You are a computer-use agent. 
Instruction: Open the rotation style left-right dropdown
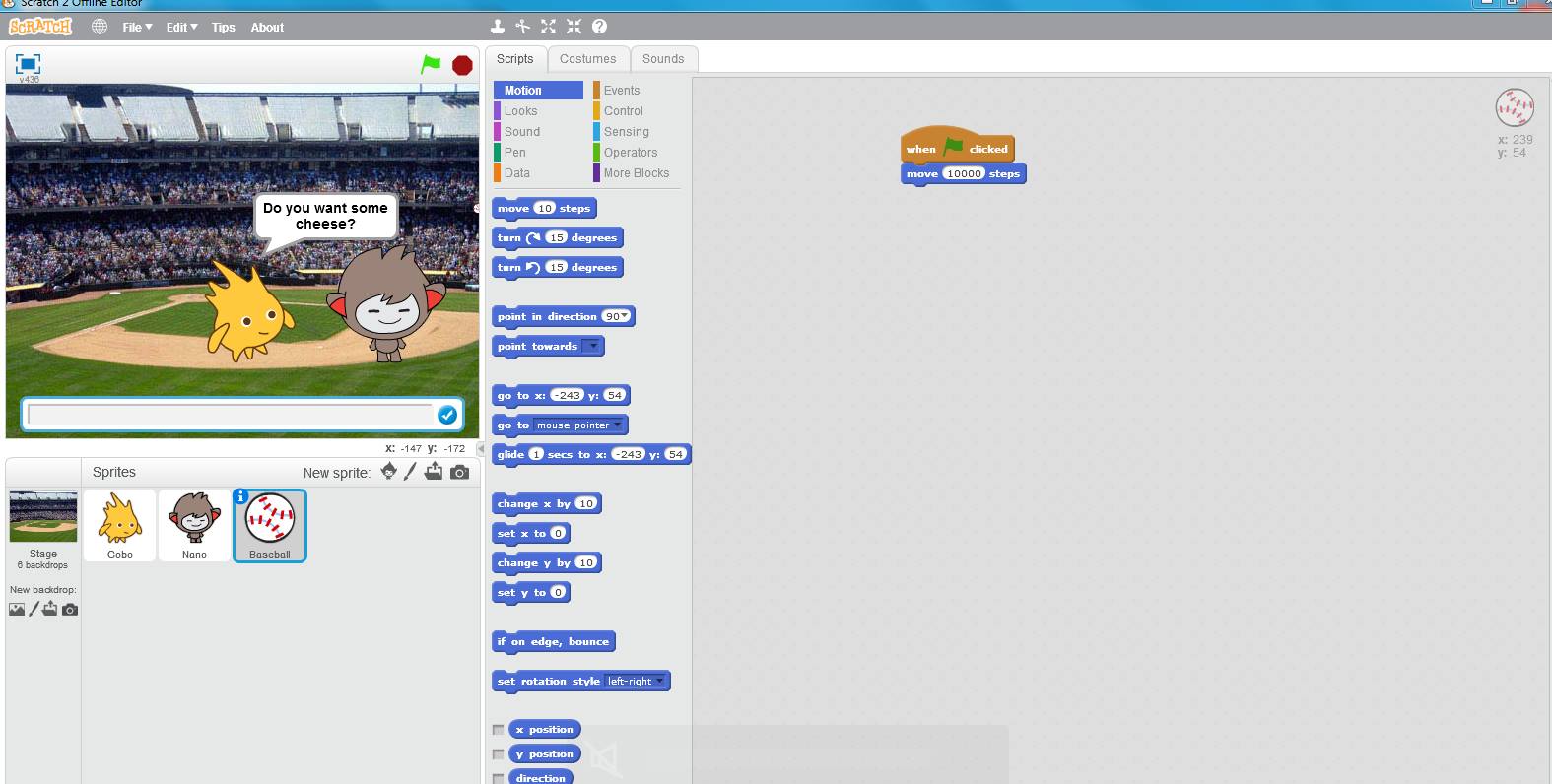pos(636,681)
